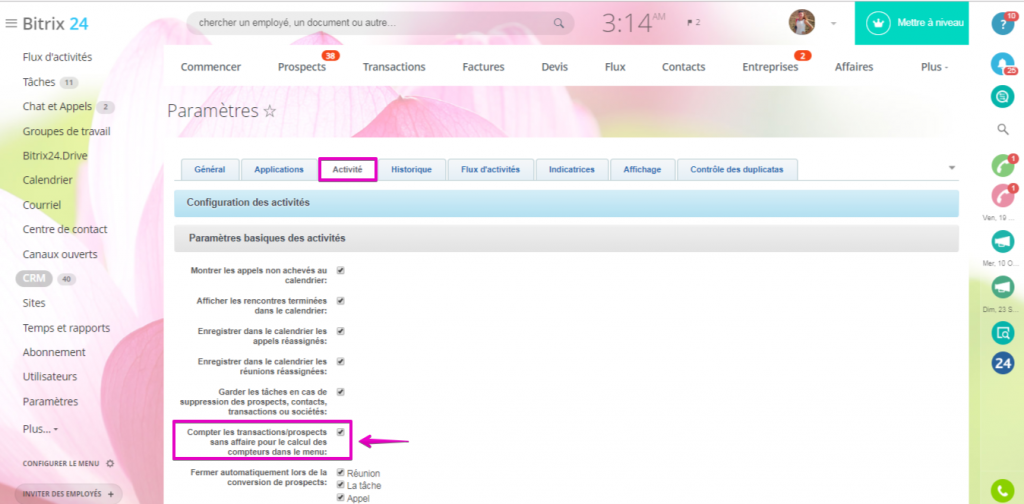Uncheck the Réunion checkbox
The image size is (1024, 504).
340,472
